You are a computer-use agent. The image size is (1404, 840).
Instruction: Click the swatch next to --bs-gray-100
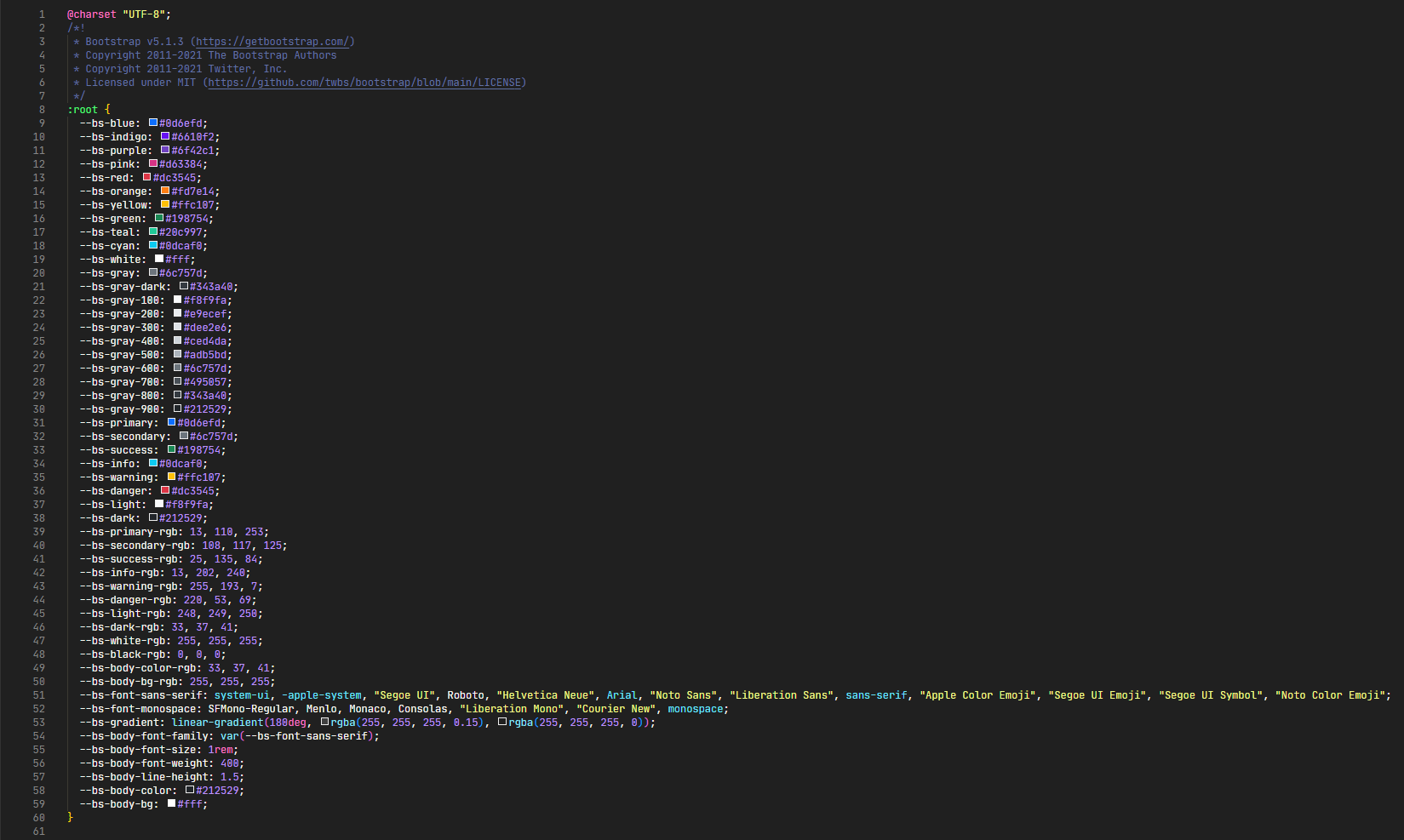178,300
